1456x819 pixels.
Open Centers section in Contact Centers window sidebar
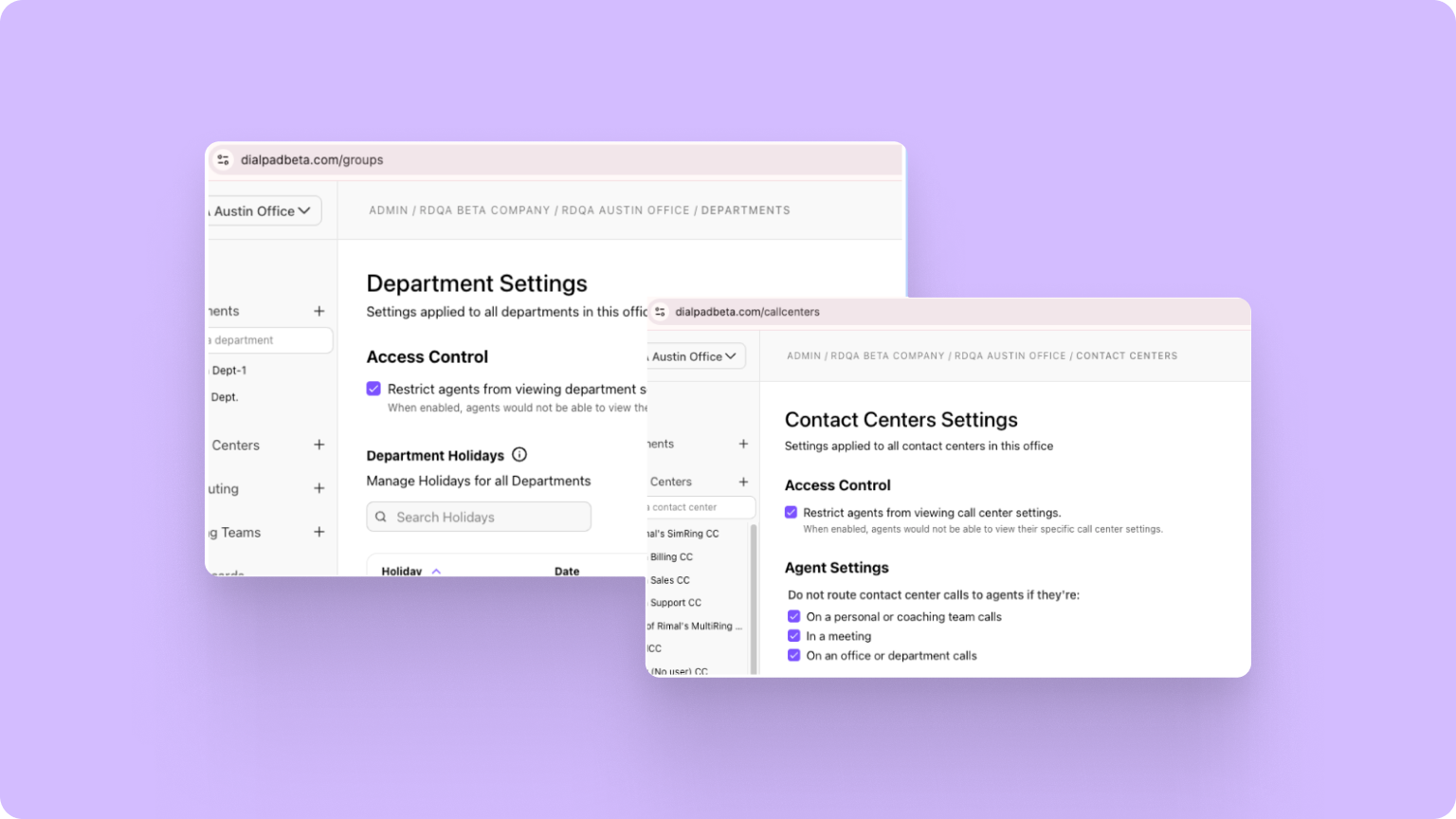[x=670, y=482]
